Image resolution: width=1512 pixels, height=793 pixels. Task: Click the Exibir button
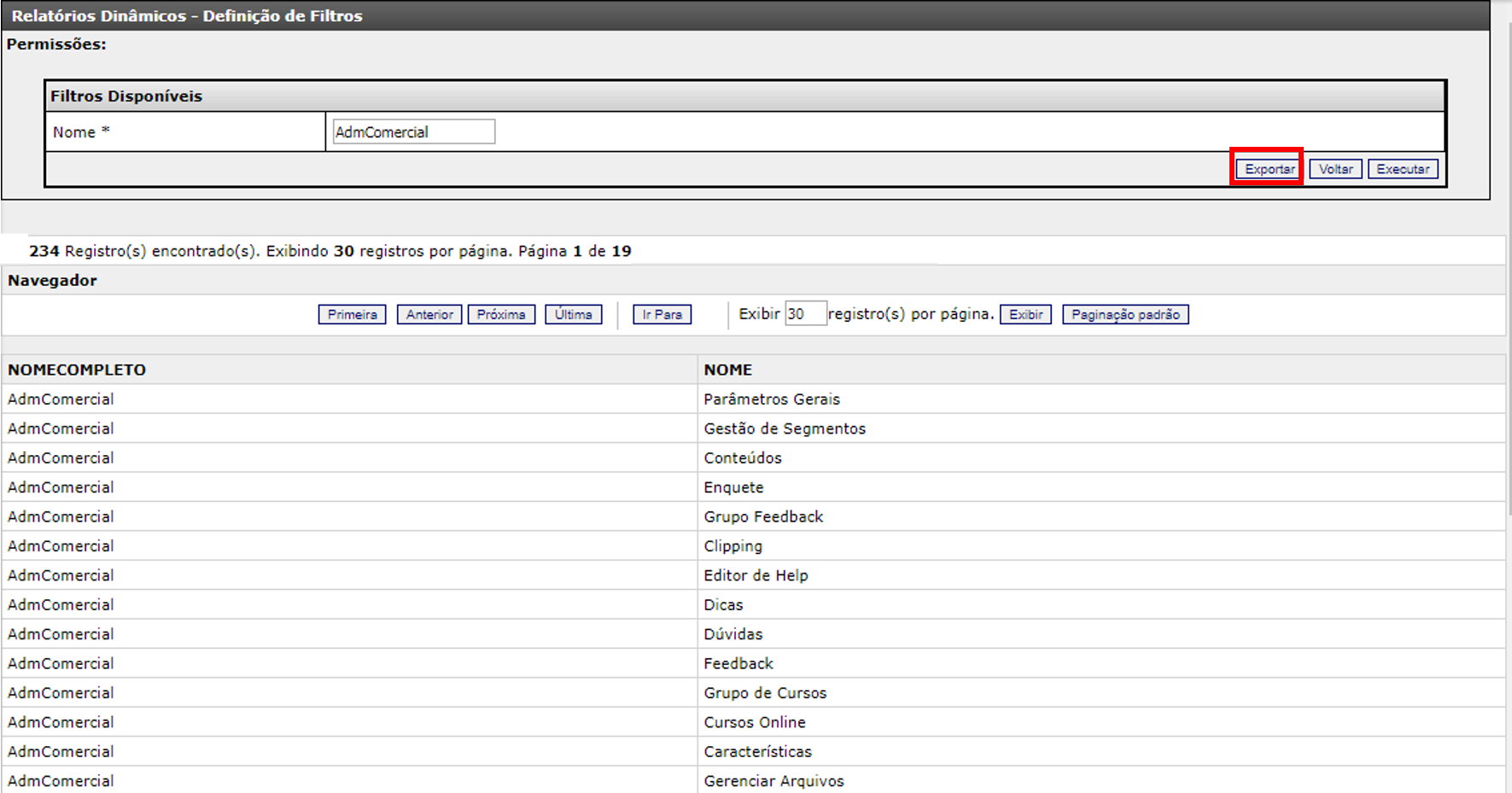click(1025, 314)
